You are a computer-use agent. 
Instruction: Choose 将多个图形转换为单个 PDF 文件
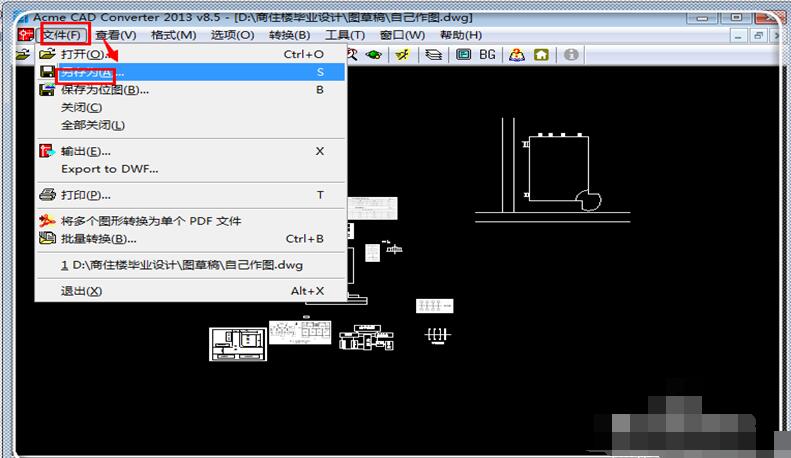[x=191, y=221]
